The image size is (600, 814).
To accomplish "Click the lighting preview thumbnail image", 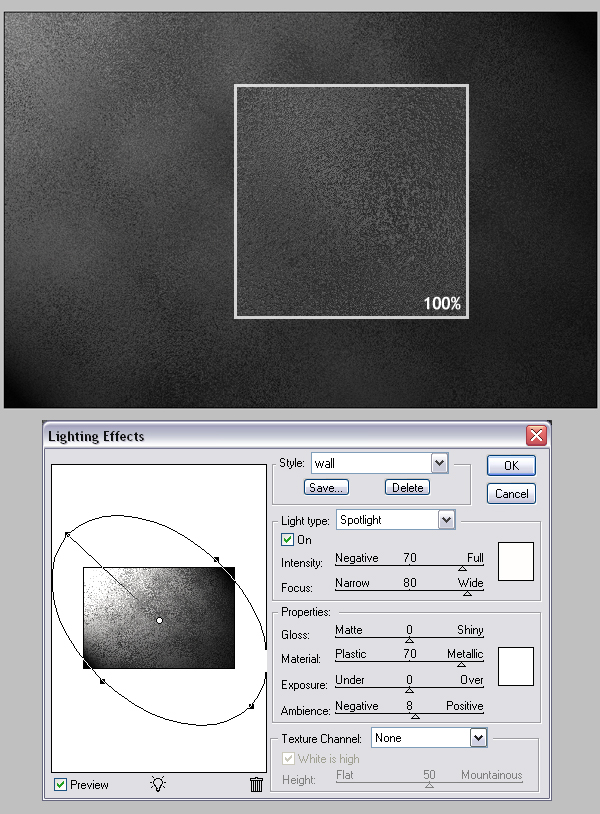I will [159, 618].
